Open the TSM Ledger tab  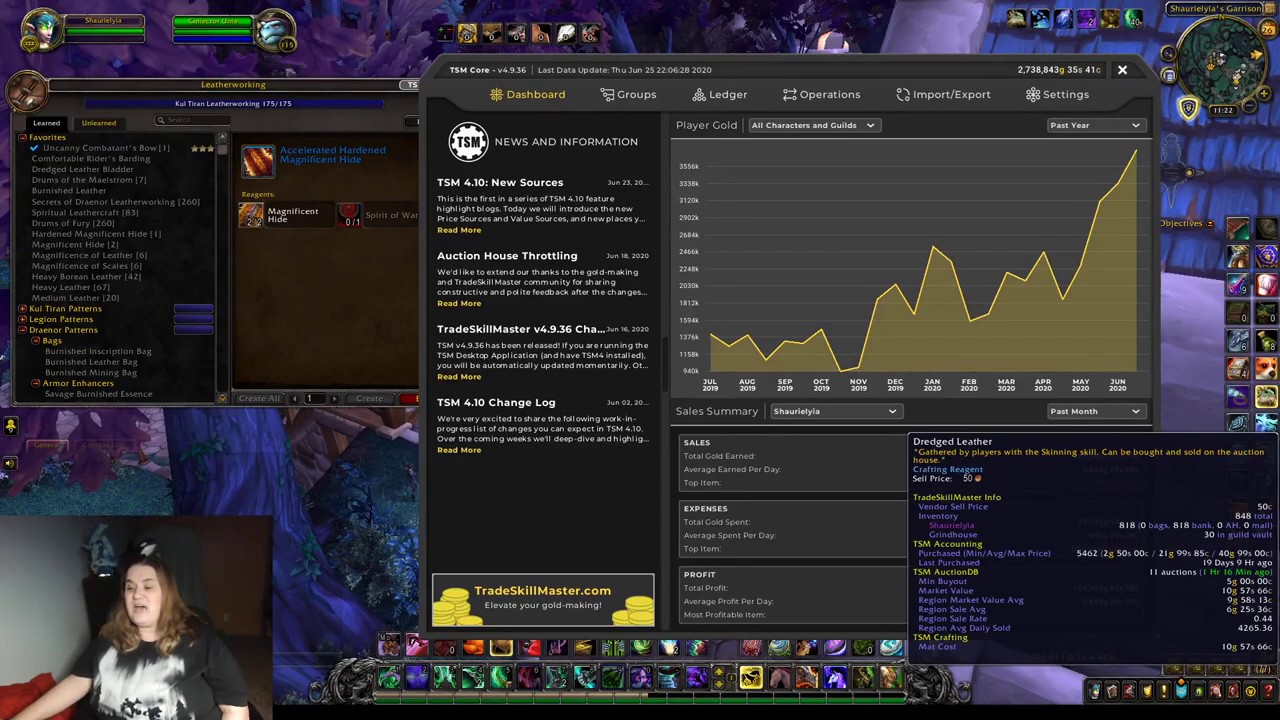pyautogui.click(x=719, y=94)
